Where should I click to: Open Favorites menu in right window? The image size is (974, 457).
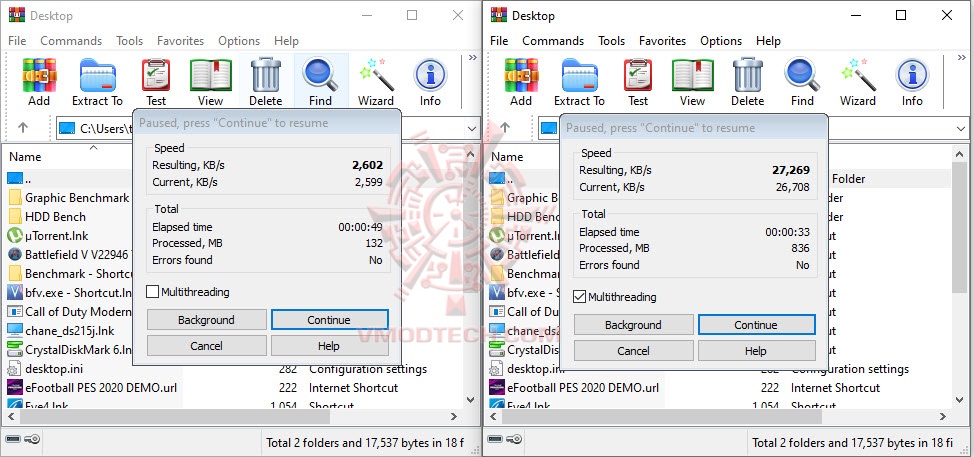(662, 41)
